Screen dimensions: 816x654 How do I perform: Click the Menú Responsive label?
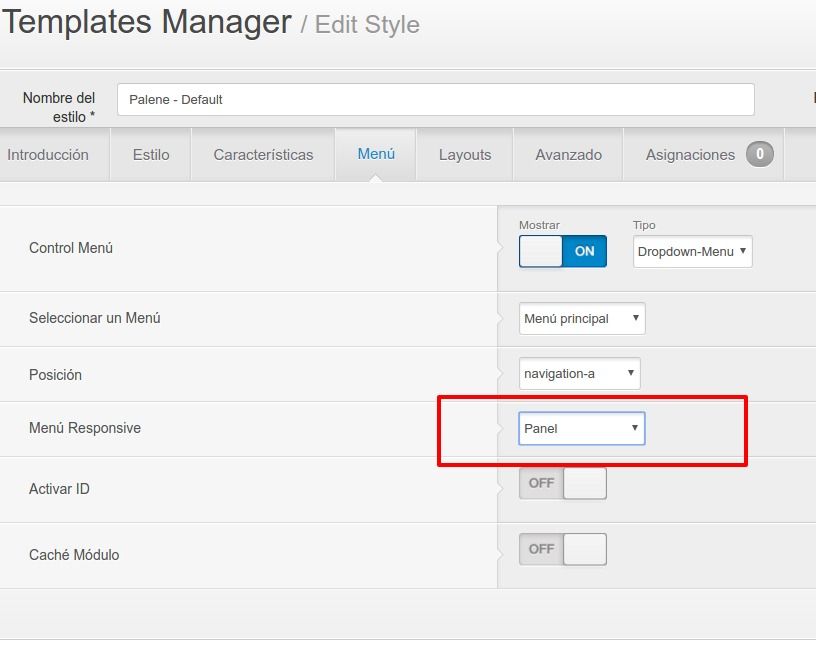85,428
